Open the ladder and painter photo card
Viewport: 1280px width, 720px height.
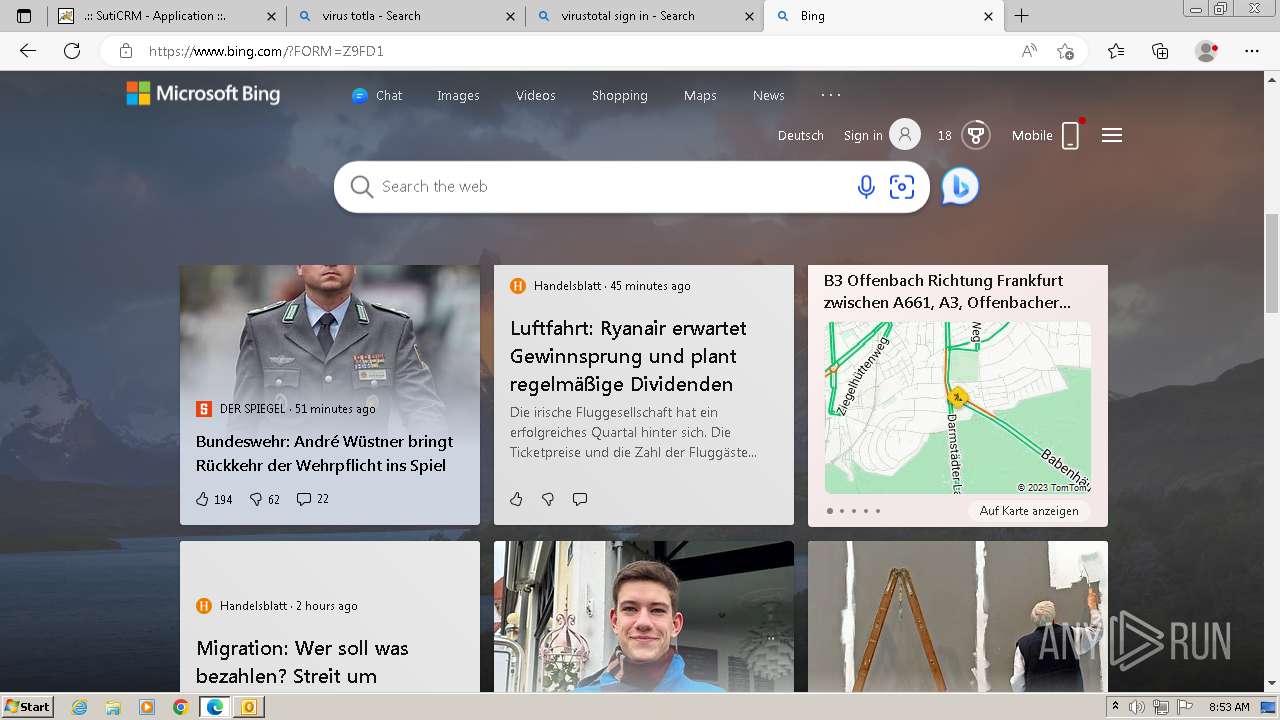[958, 617]
